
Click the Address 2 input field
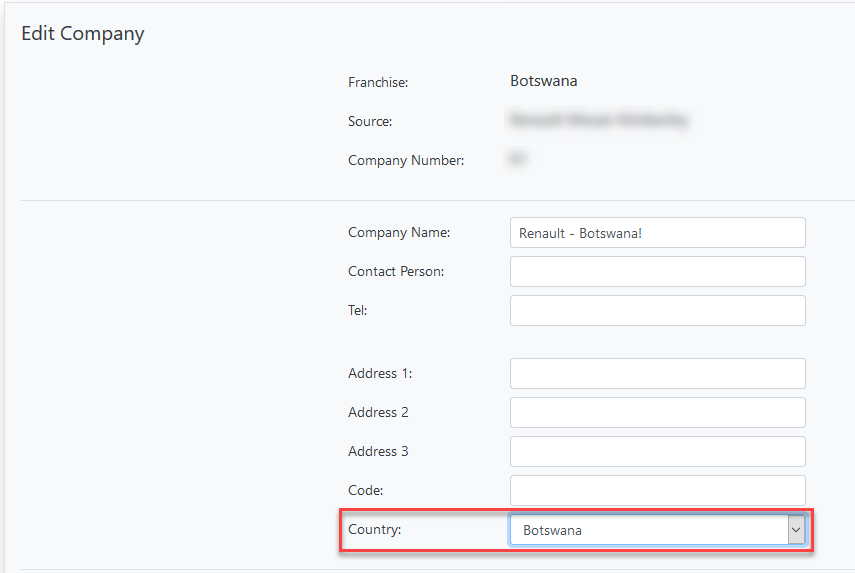[x=658, y=413]
